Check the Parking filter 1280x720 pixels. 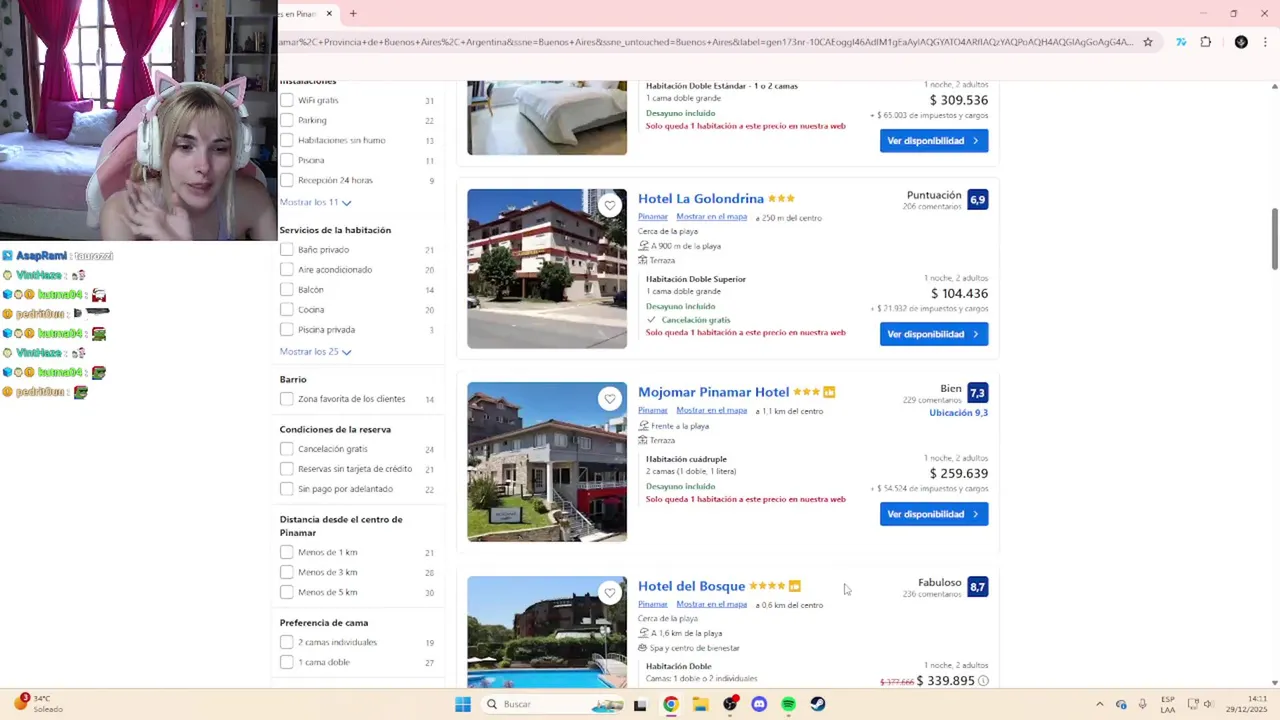point(287,120)
